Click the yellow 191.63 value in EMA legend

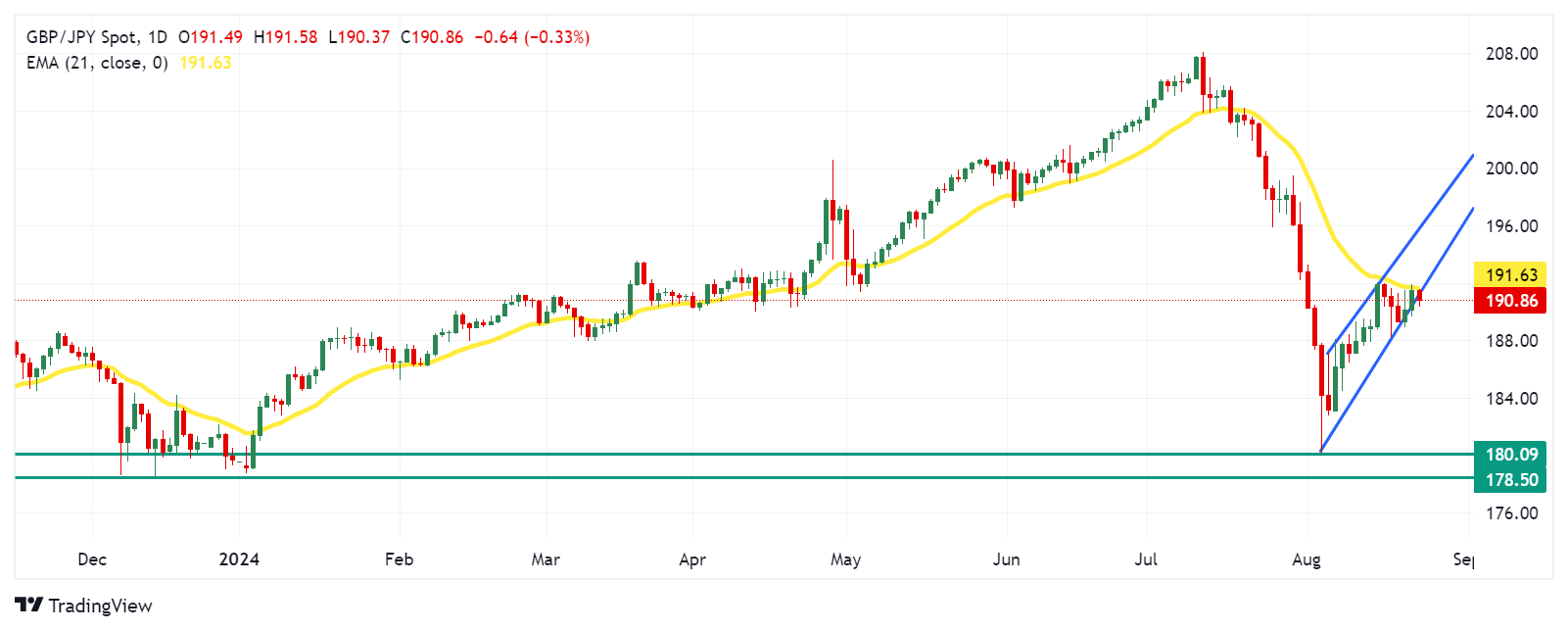[206, 63]
